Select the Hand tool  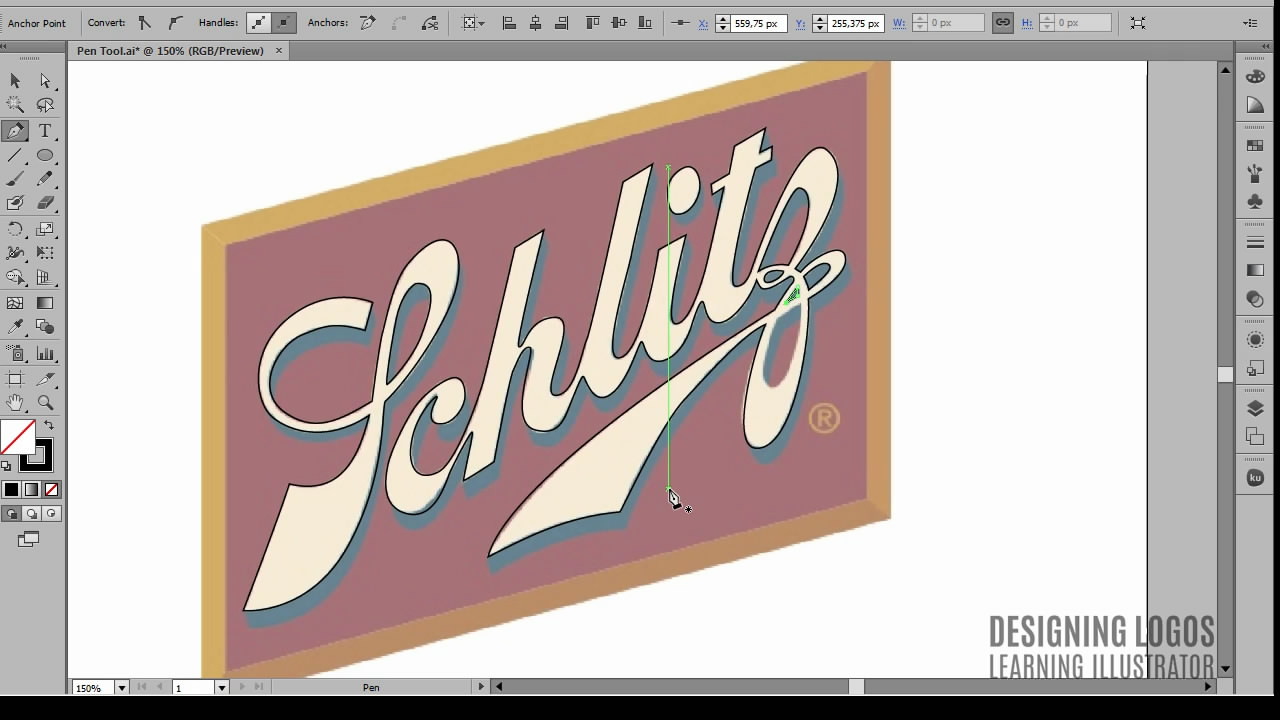[15, 403]
